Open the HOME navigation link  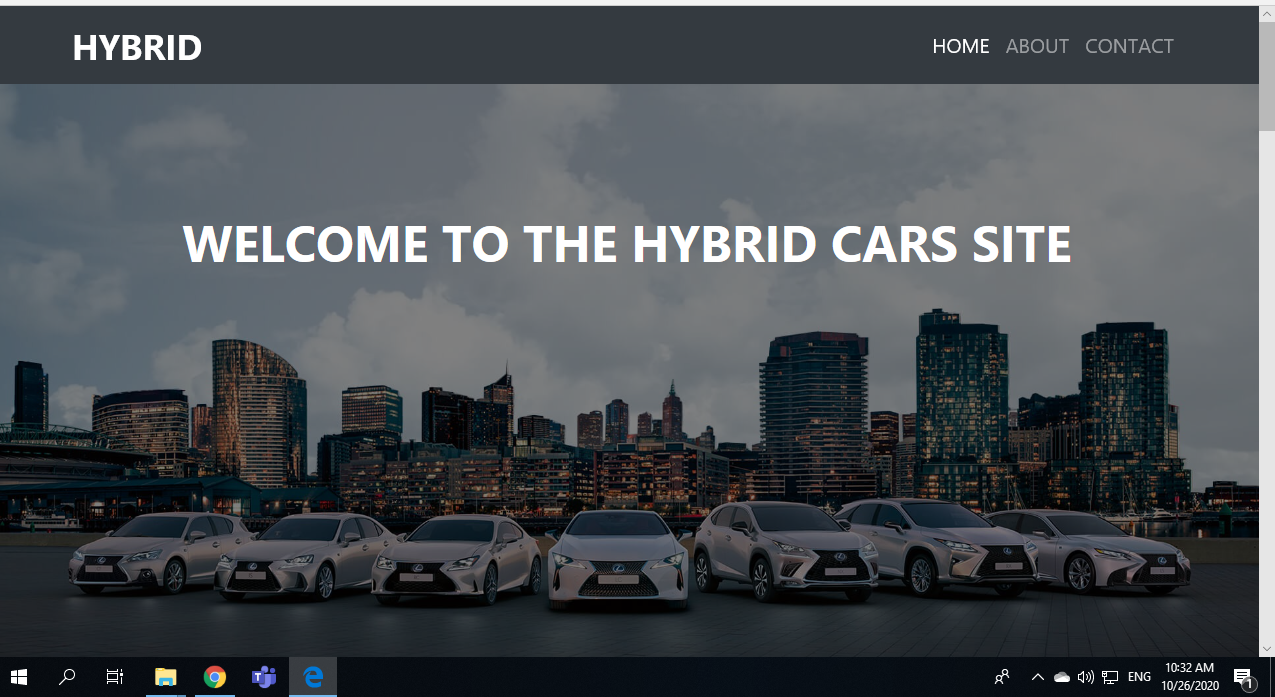coord(960,46)
